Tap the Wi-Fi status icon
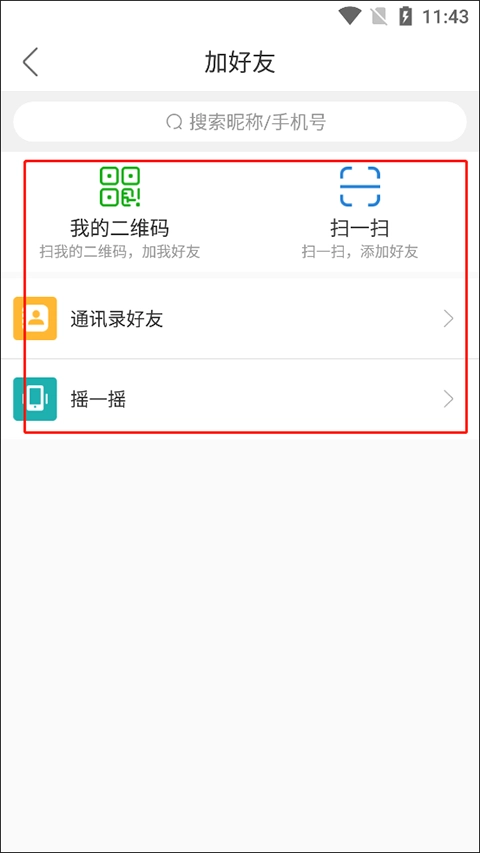Viewport: 480px width, 853px height. [x=349, y=16]
